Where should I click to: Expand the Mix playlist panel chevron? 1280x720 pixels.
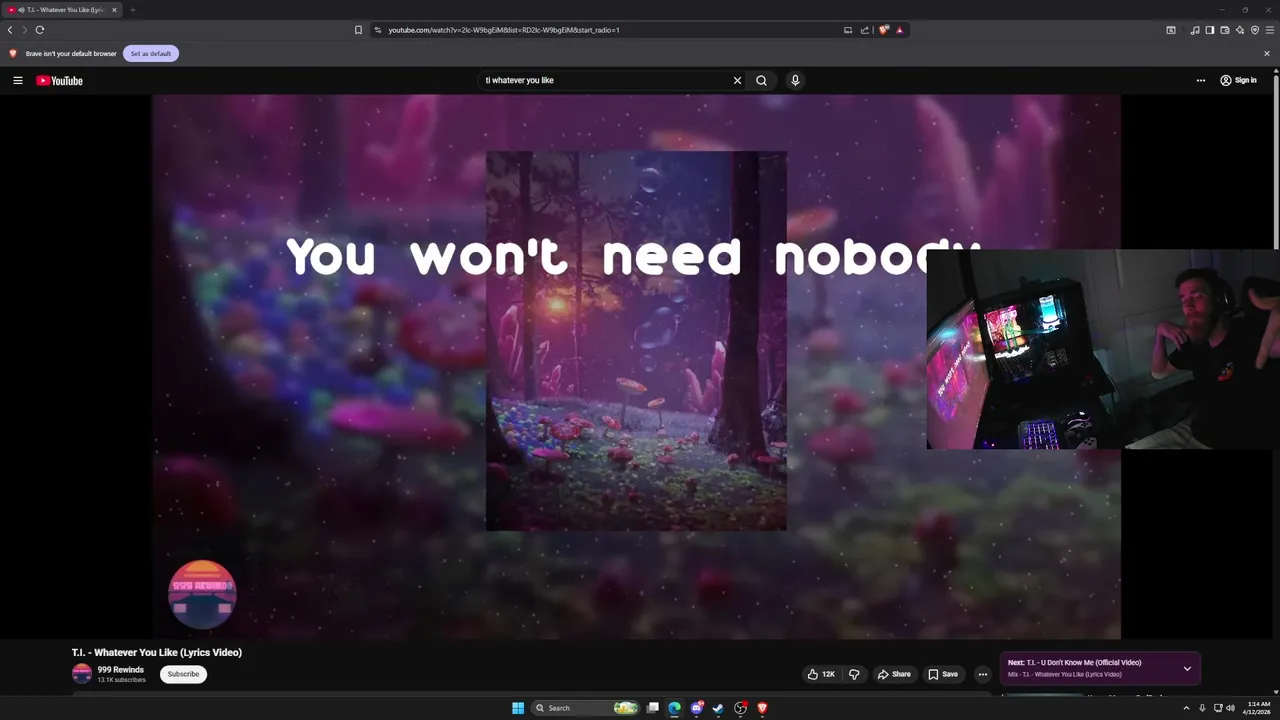tap(1187, 668)
